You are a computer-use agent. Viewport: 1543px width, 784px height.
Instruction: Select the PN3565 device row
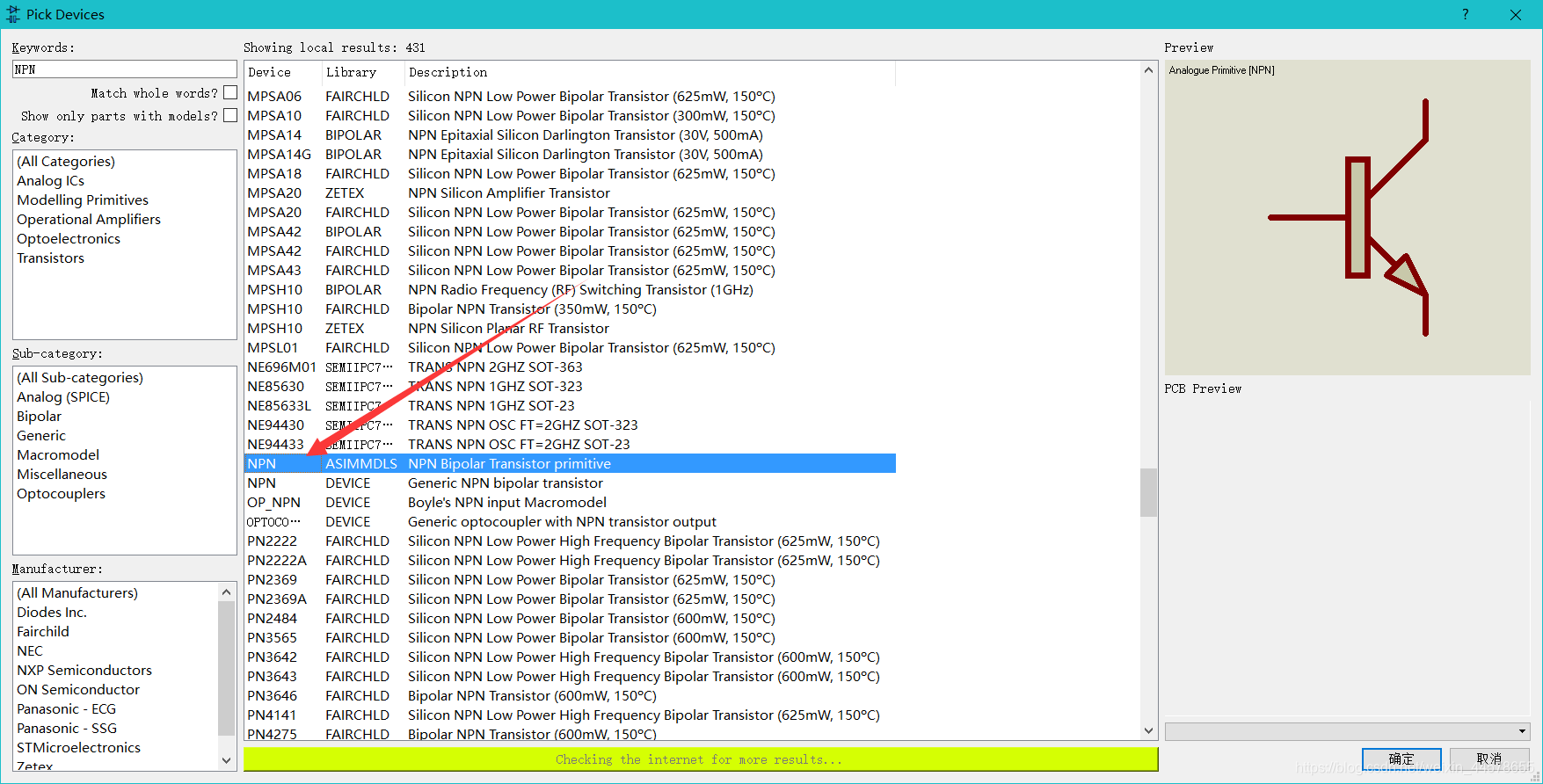570,637
